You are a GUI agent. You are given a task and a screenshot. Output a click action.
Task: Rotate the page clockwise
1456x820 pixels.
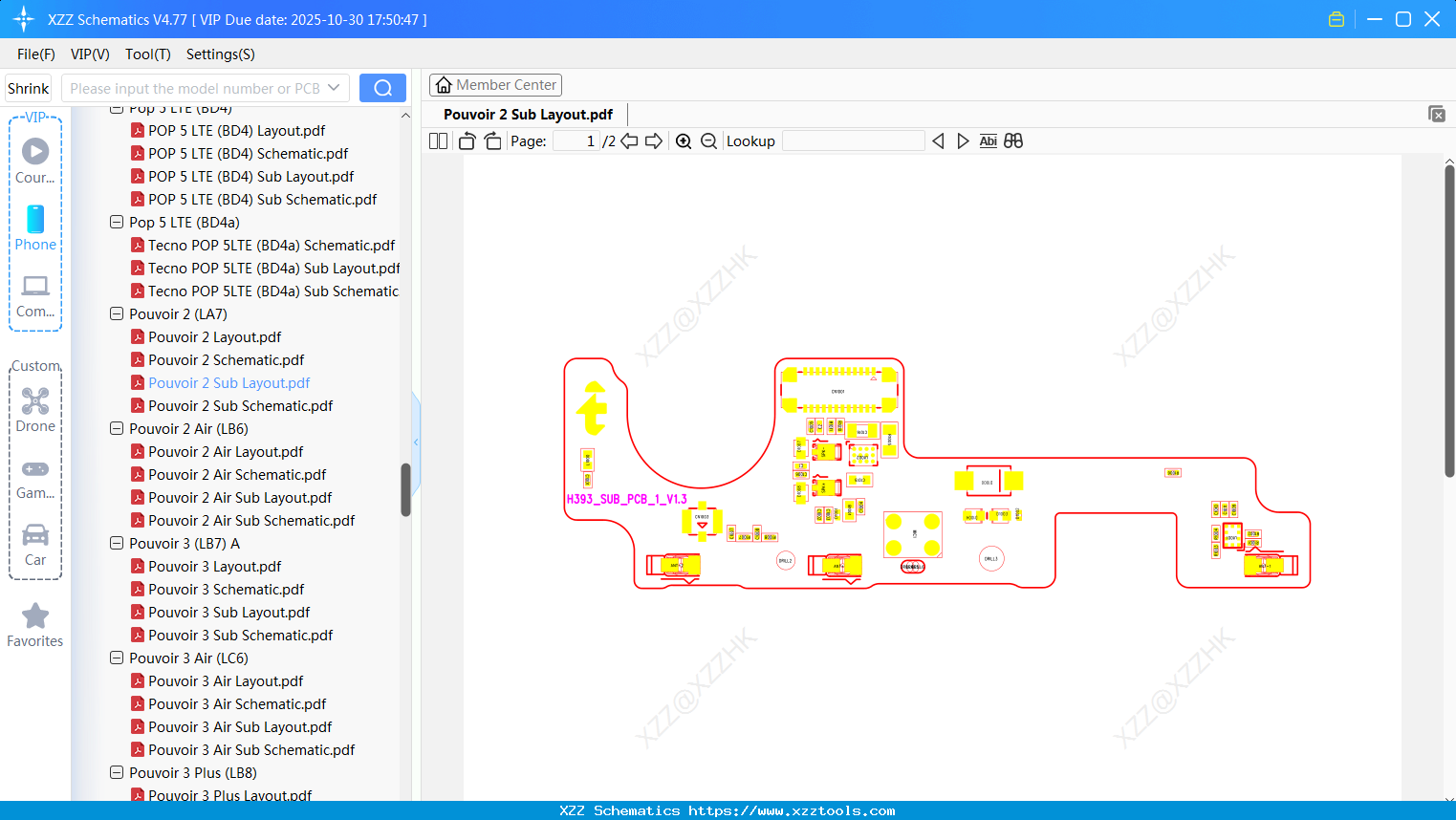pyautogui.click(x=491, y=140)
